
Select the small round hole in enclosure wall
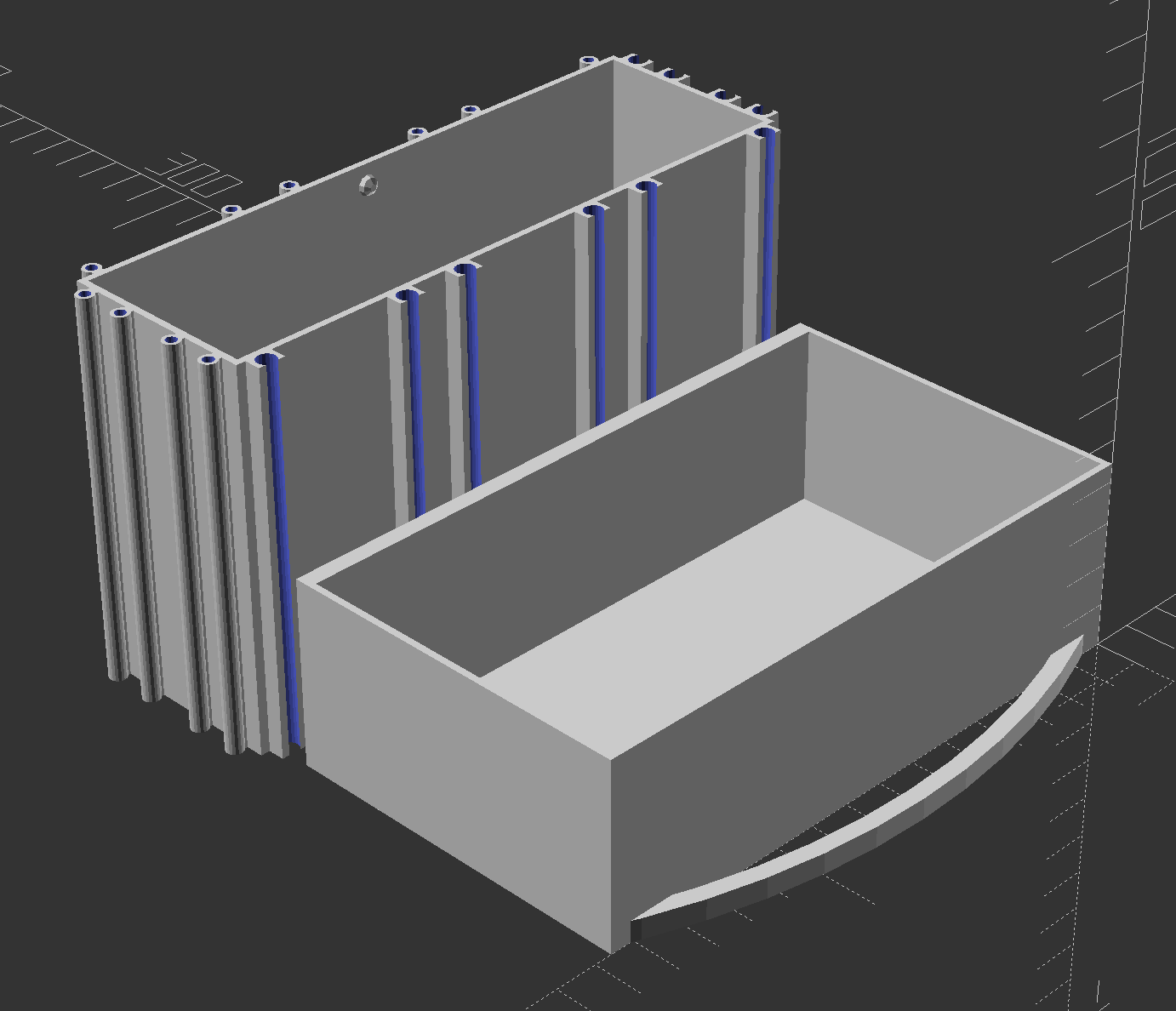pos(368,185)
